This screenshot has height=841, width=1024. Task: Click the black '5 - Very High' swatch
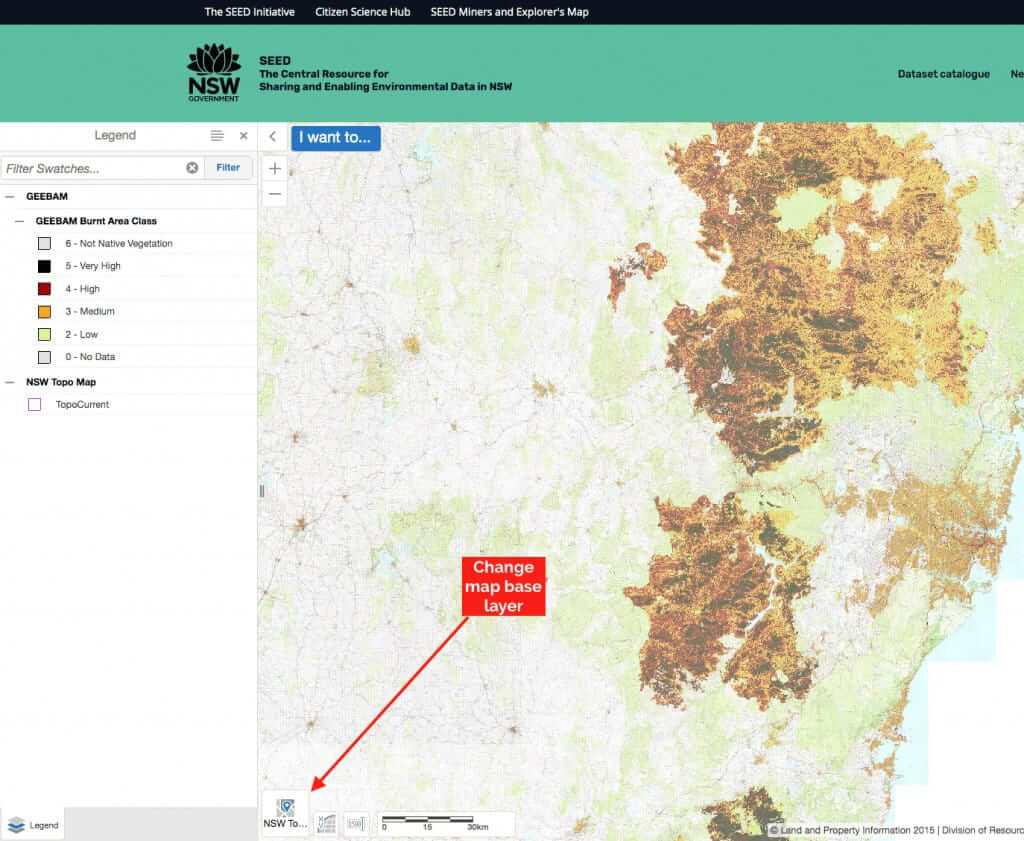[44, 266]
